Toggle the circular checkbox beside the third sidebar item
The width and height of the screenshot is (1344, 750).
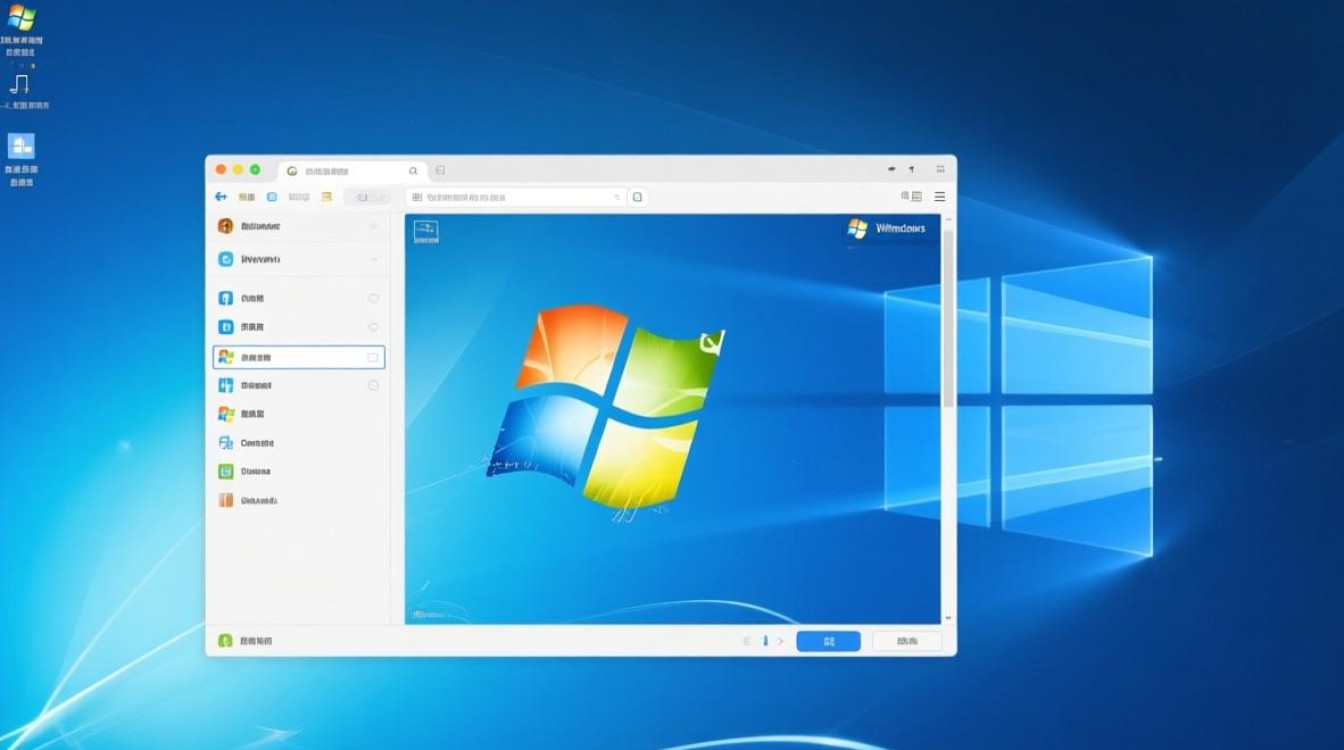[371, 297]
